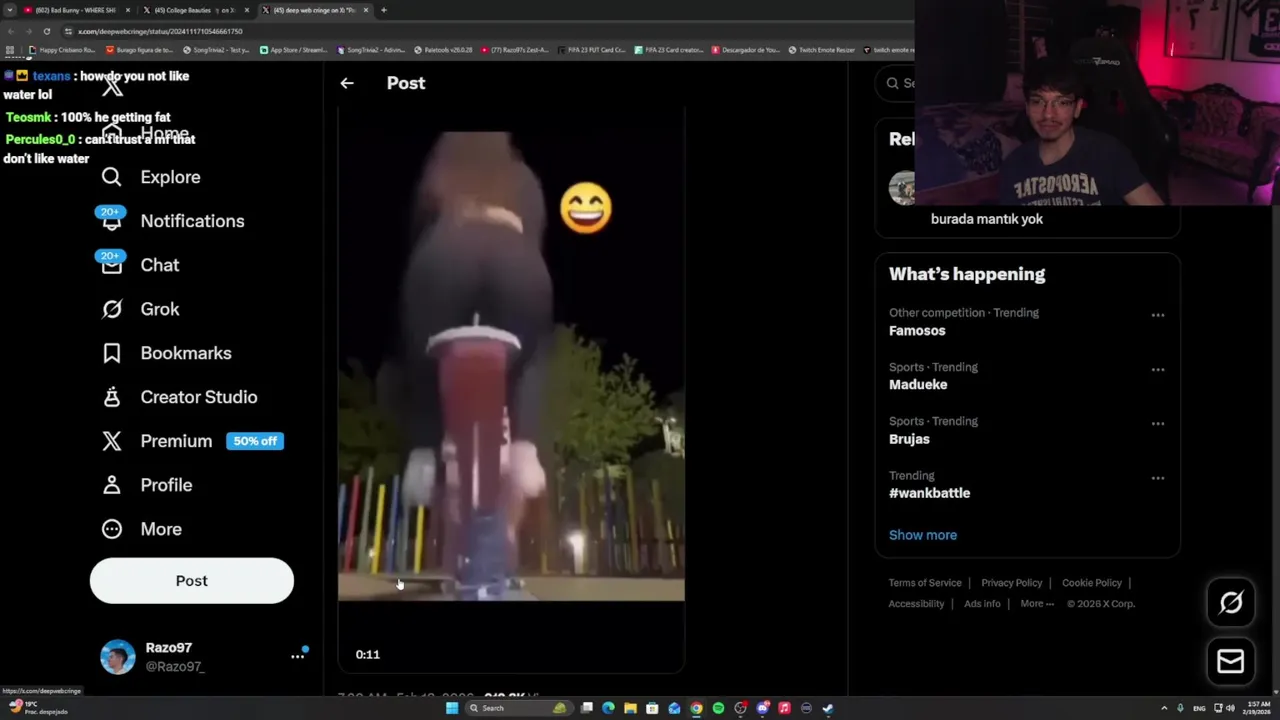Open Brujas trending topic
This screenshot has width=1280, height=720.
coord(909,439)
